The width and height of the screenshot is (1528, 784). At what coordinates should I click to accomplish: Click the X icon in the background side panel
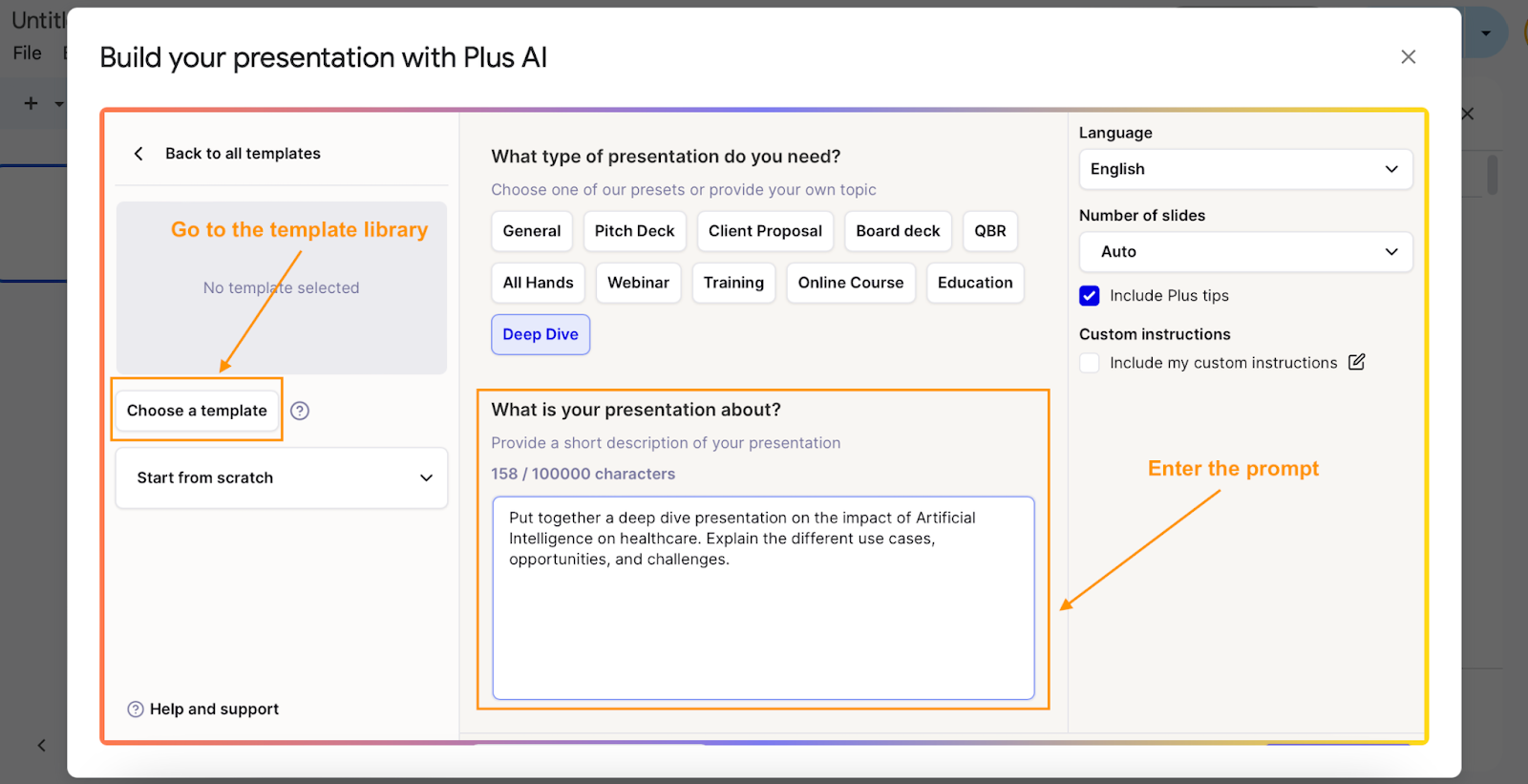1468,114
